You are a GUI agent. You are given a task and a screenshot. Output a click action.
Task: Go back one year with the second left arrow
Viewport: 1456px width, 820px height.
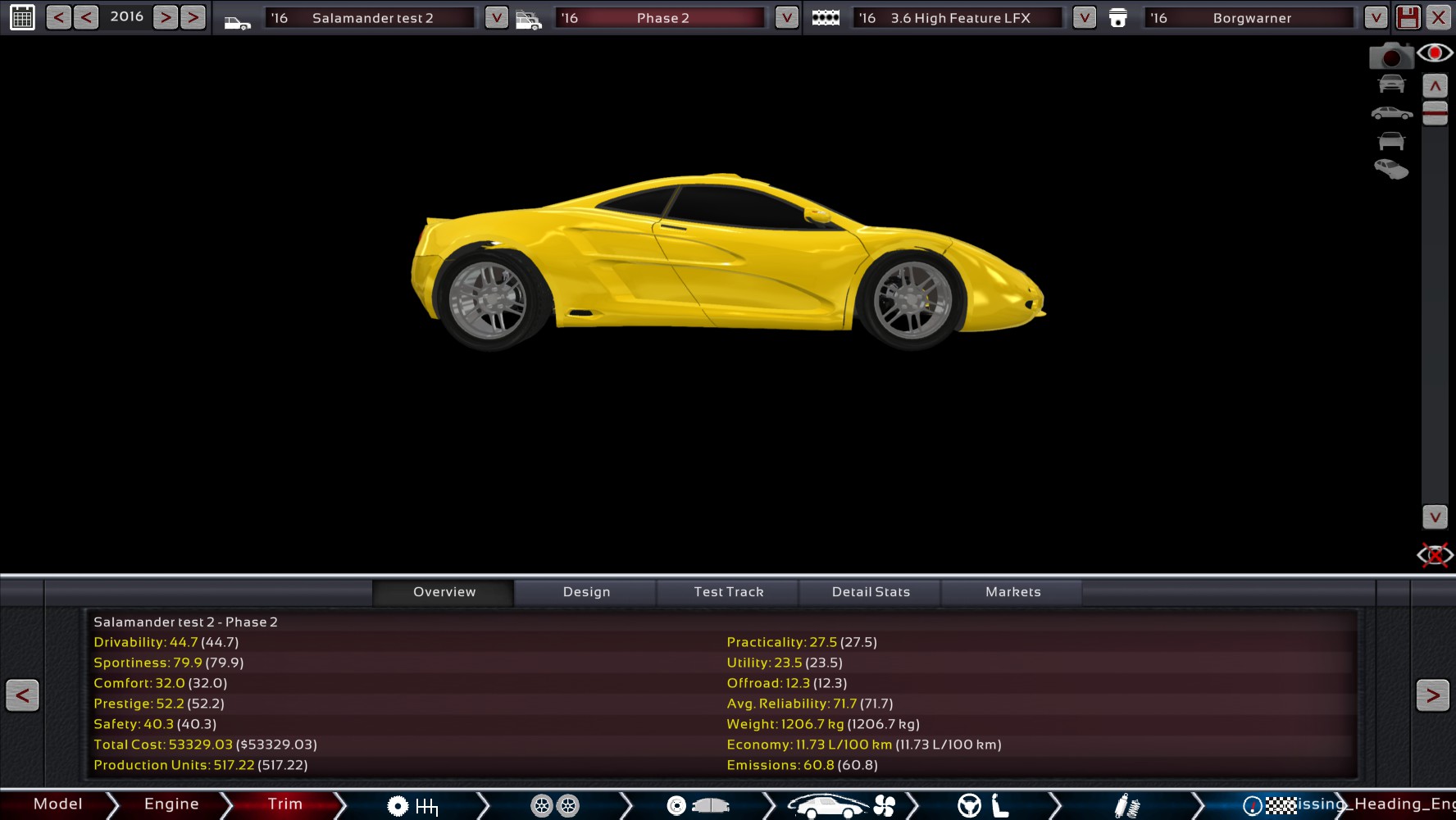point(86,17)
